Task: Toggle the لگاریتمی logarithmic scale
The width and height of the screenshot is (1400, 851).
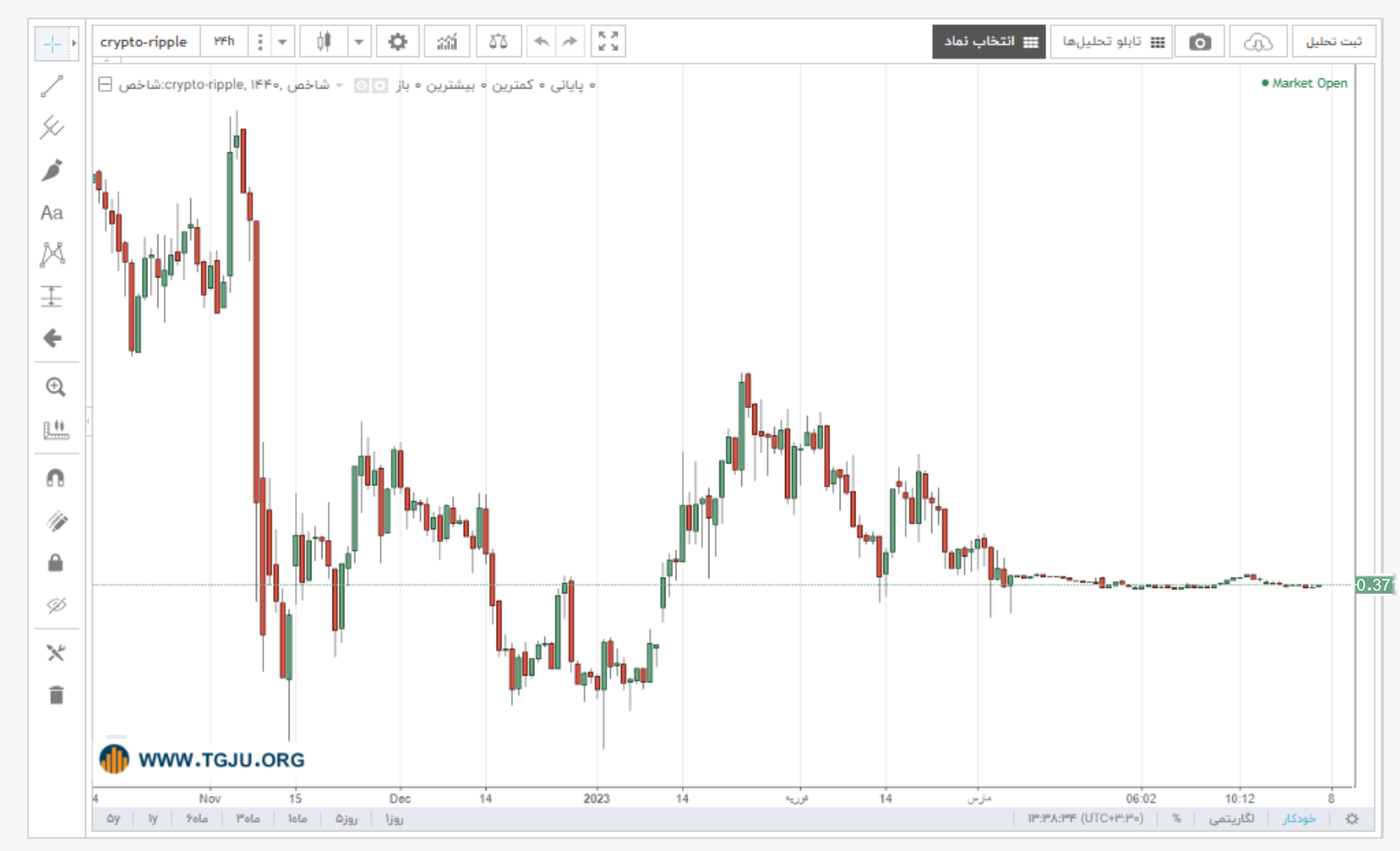Action: pos(1232,819)
